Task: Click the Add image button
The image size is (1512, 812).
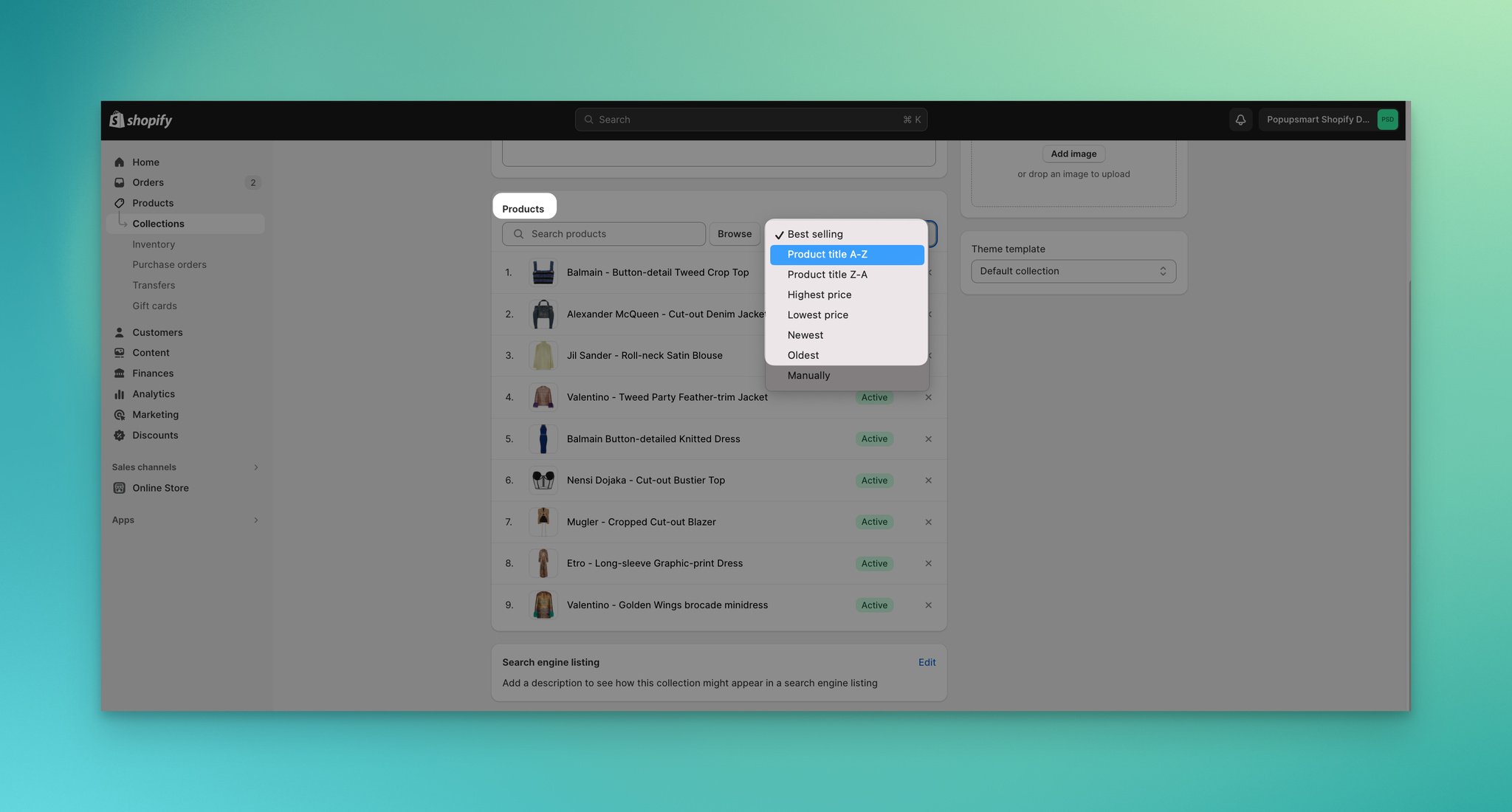Action: coord(1073,154)
